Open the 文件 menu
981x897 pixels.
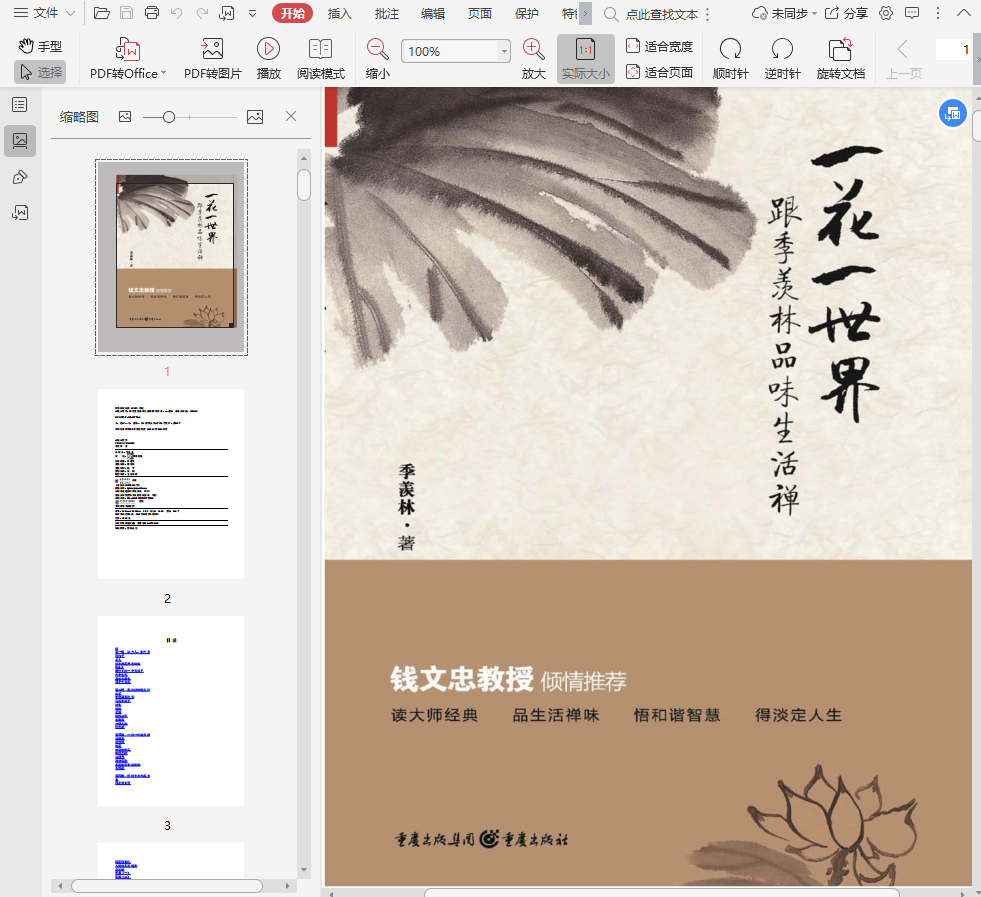point(44,13)
